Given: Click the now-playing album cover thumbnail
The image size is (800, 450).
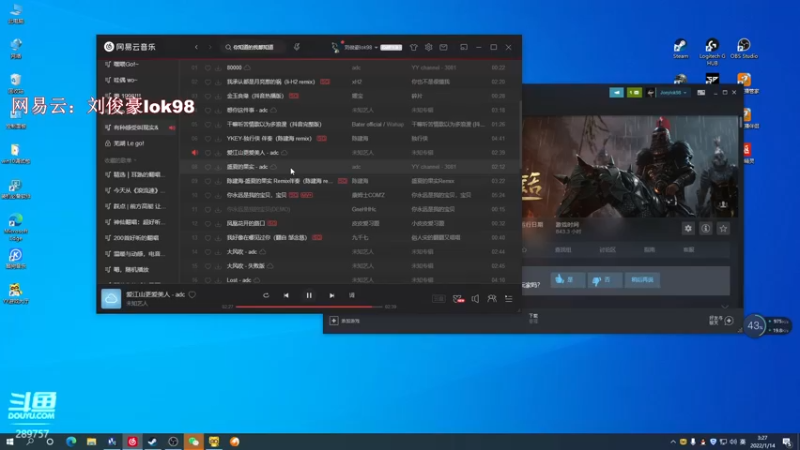Looking at the screenshot, I should coord(111,299).
